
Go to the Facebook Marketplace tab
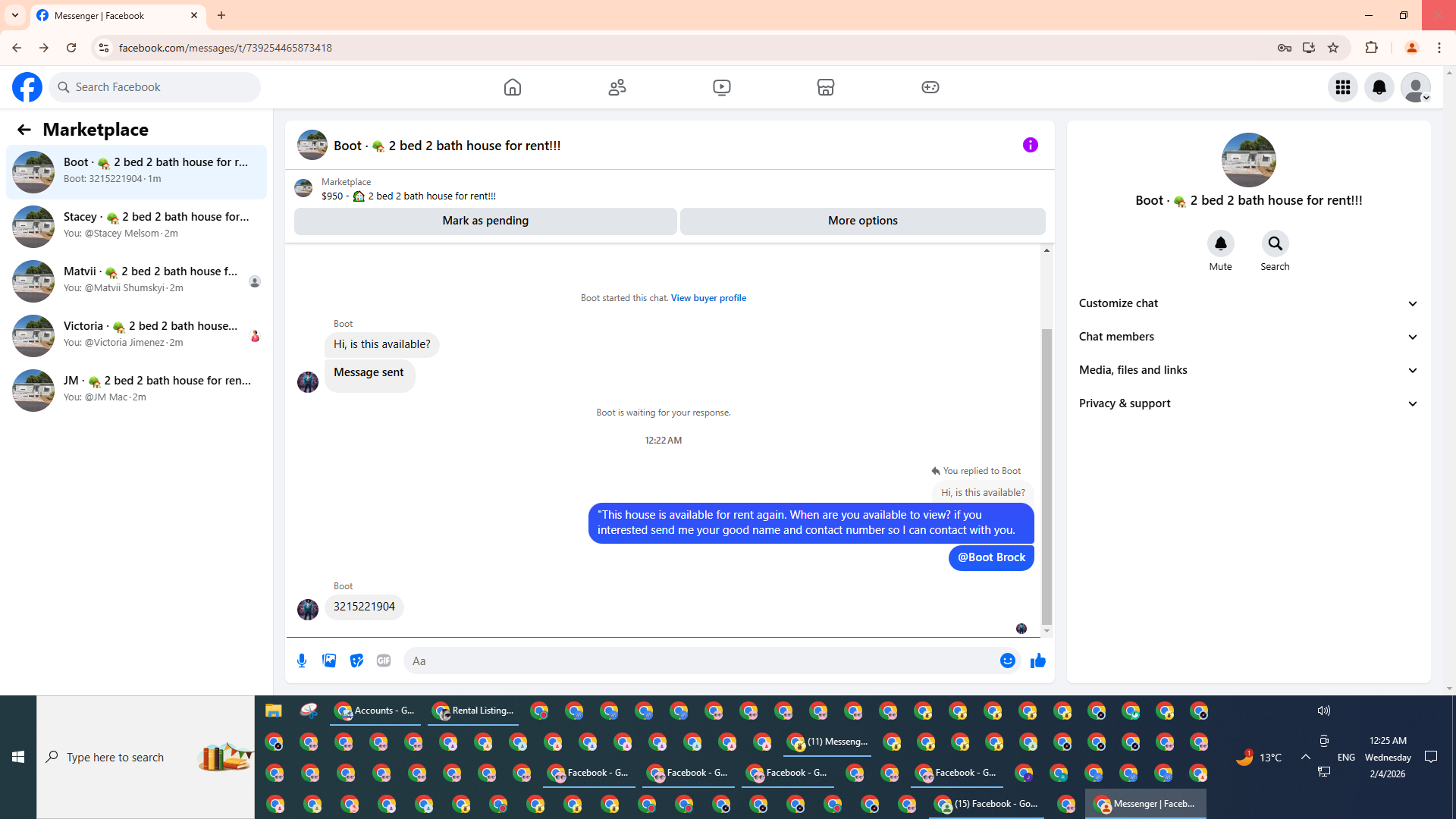click(x=826, y=87)
